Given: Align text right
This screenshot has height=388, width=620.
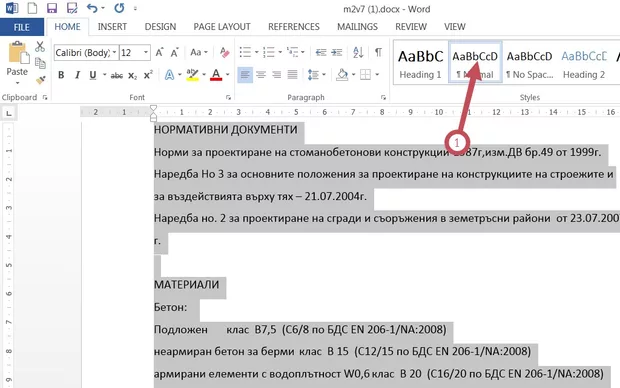Looking at the screenshot, I should (x=277, y=75).
